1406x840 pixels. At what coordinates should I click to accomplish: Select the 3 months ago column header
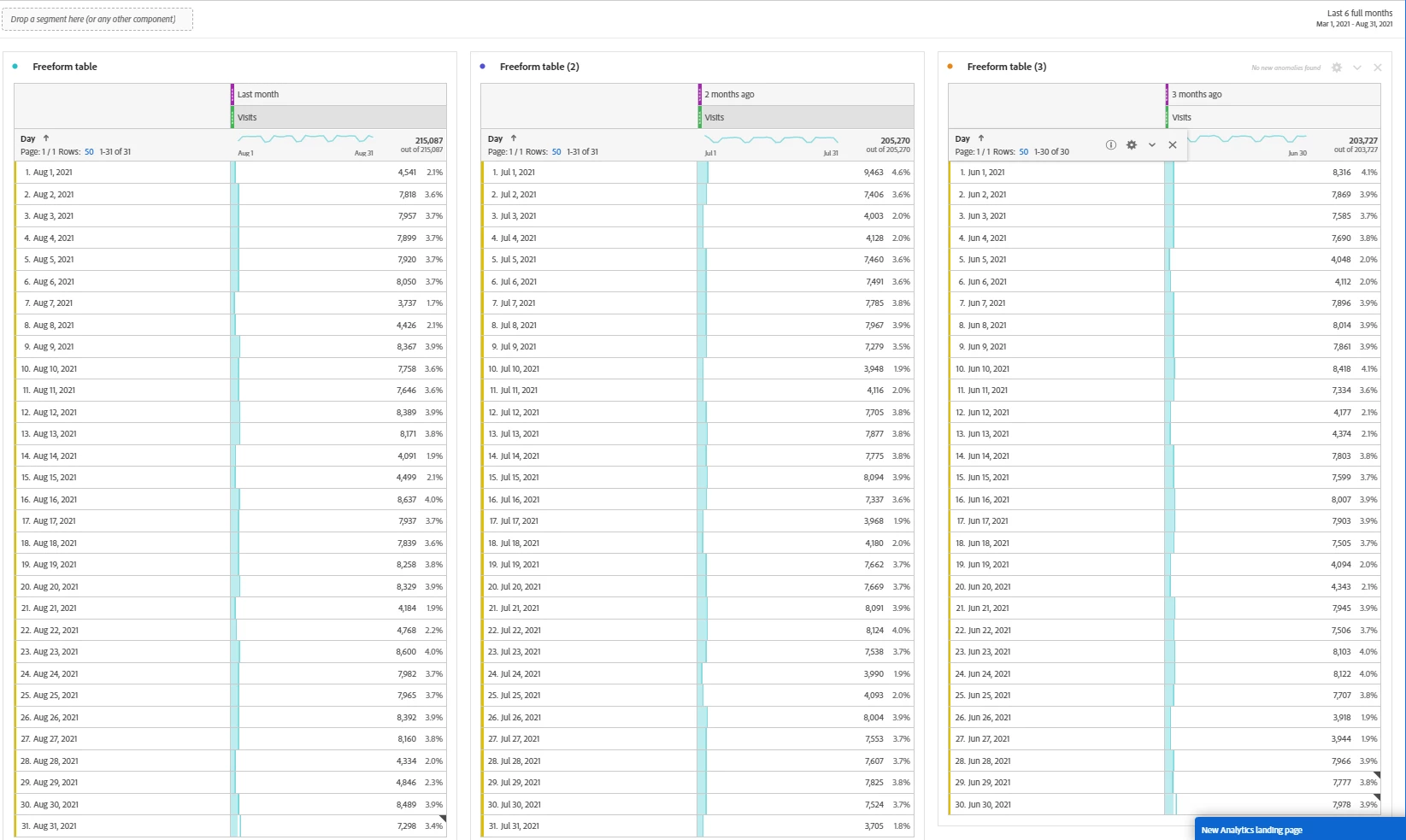tap(1274, 95)
